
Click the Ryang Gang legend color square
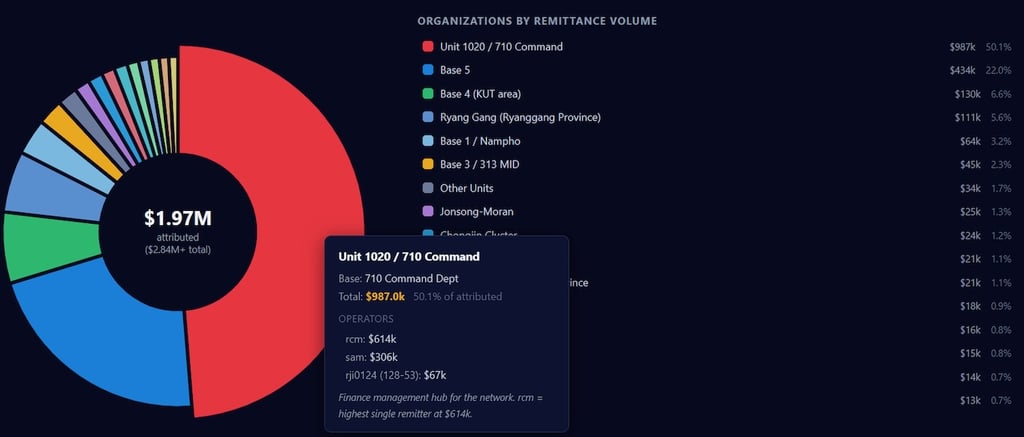click(x=428, y=117)
